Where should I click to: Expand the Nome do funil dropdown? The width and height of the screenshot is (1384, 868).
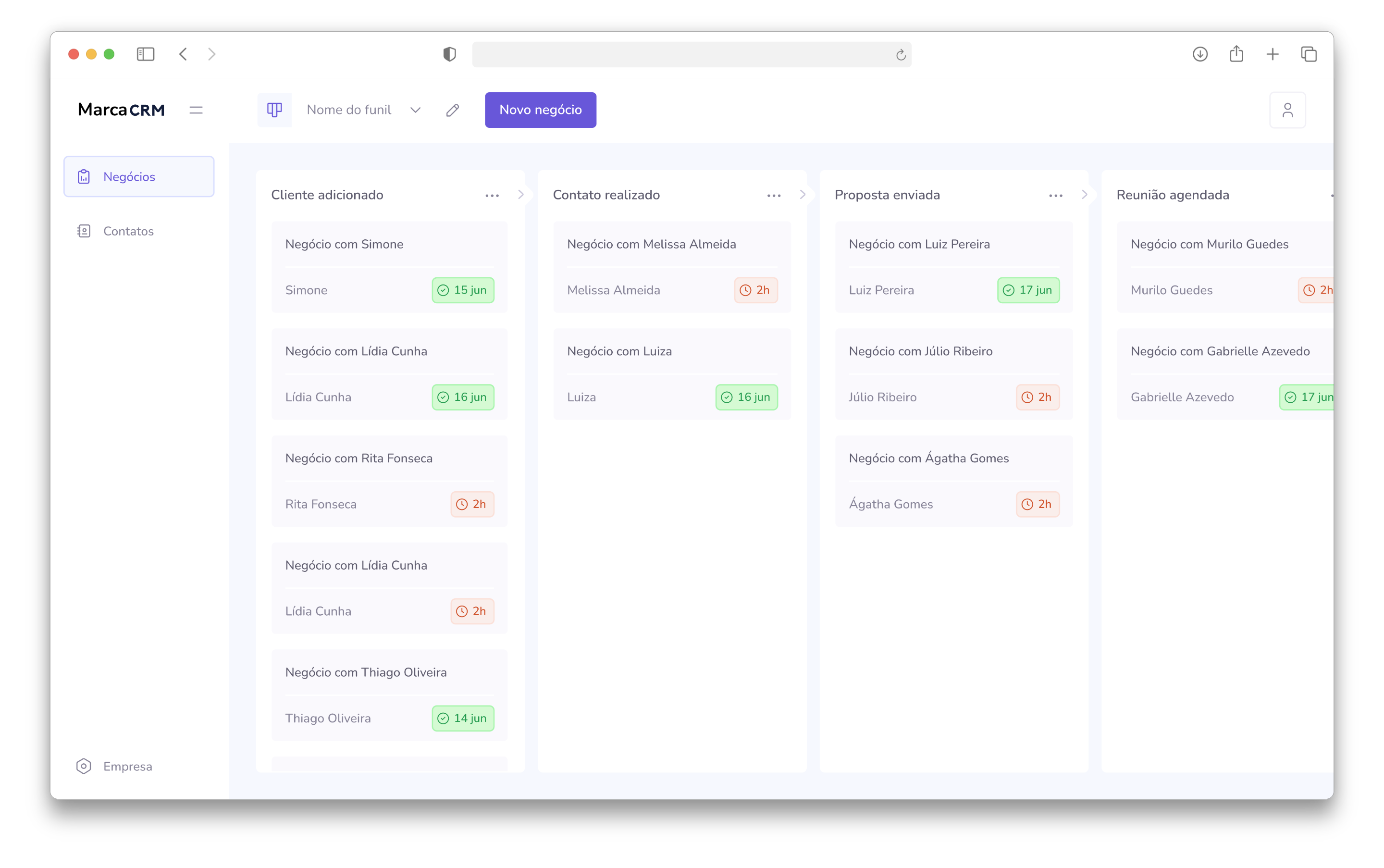415,110
